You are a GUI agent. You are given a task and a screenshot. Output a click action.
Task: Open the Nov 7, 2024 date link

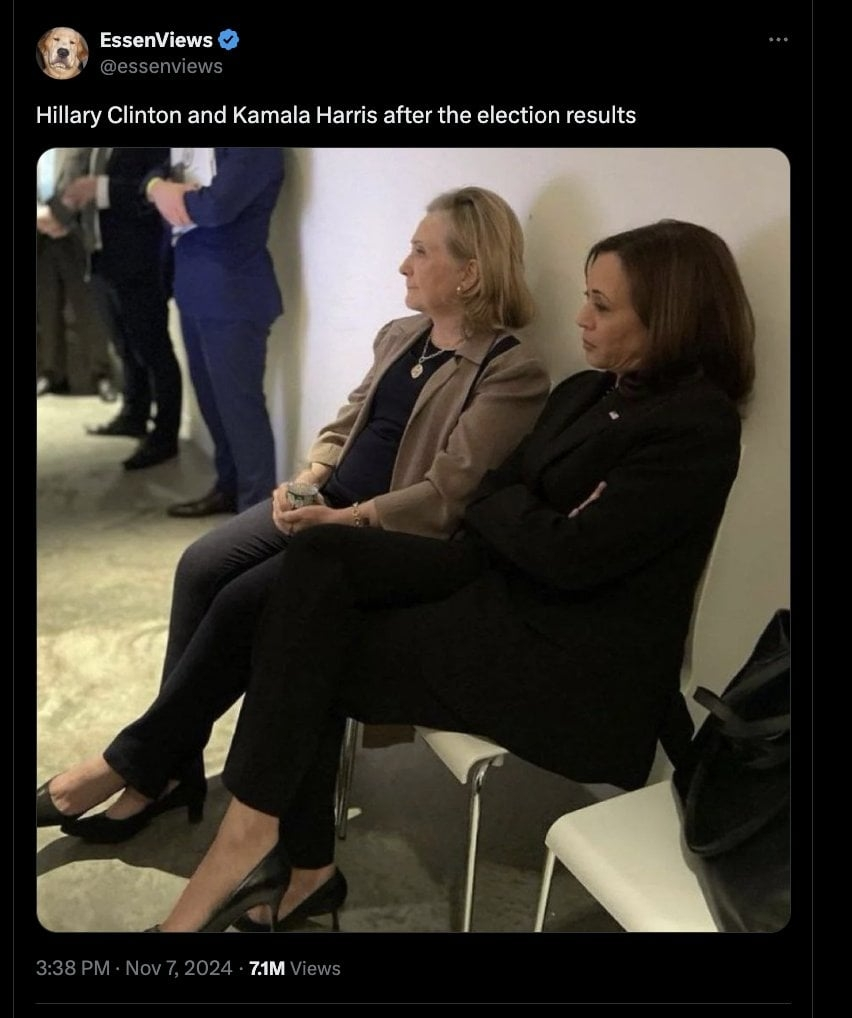tap(178, 968)
